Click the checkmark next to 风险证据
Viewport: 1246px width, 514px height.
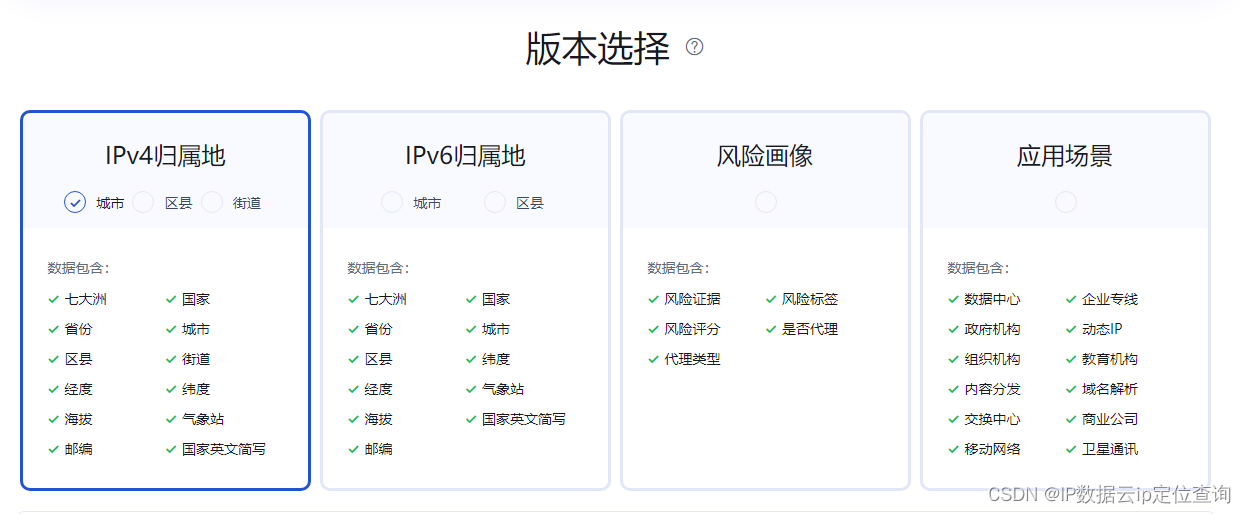tap(654, 299)
